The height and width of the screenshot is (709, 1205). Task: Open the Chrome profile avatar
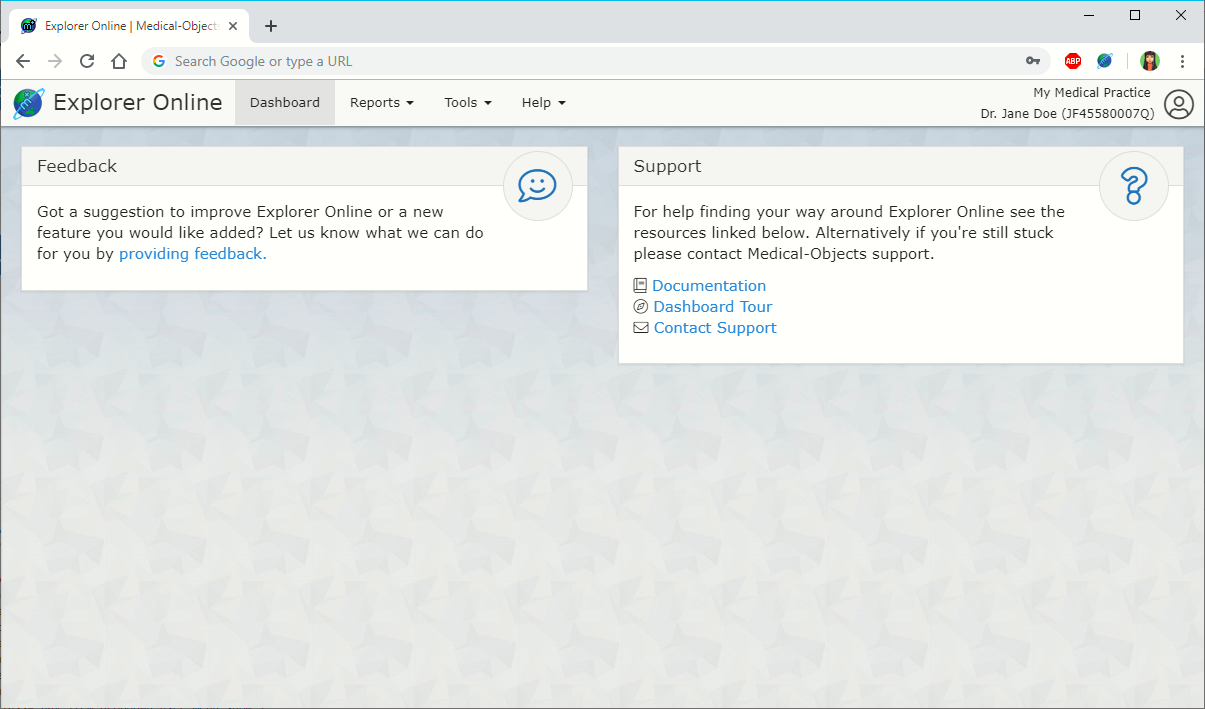tap(1150, 61)
